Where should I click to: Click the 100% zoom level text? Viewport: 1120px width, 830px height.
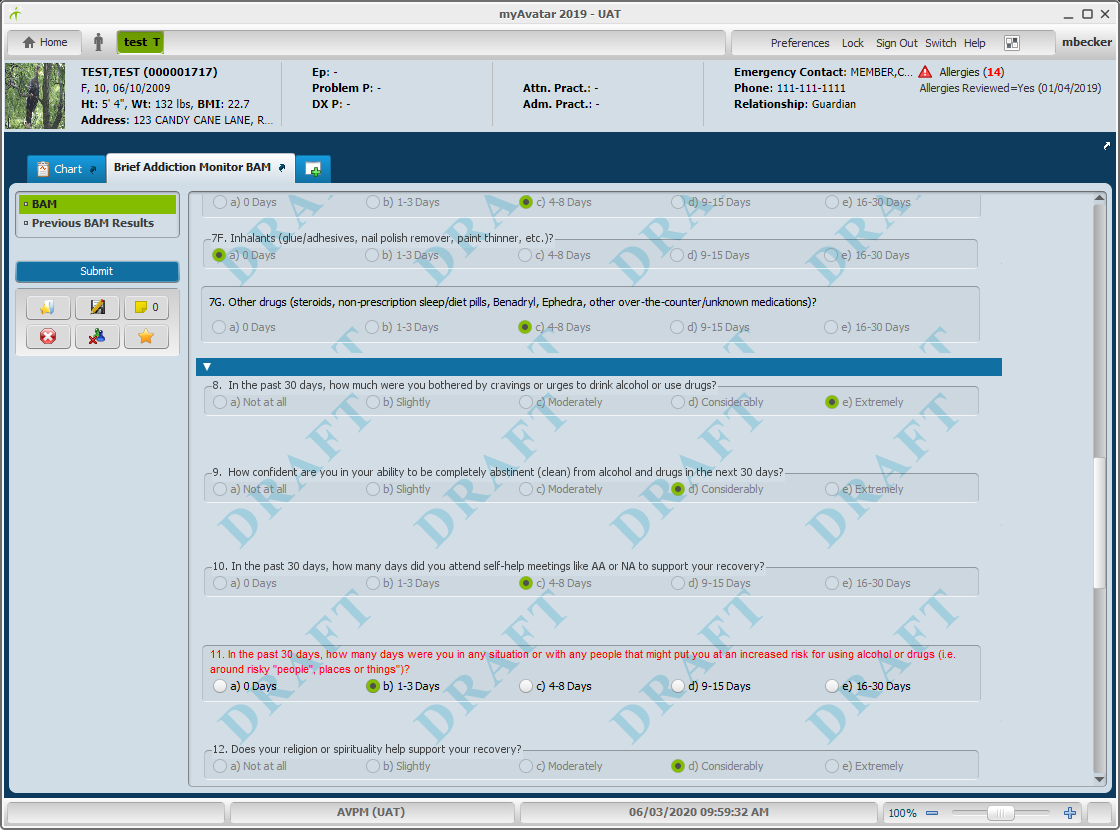[x=902, y=813]
